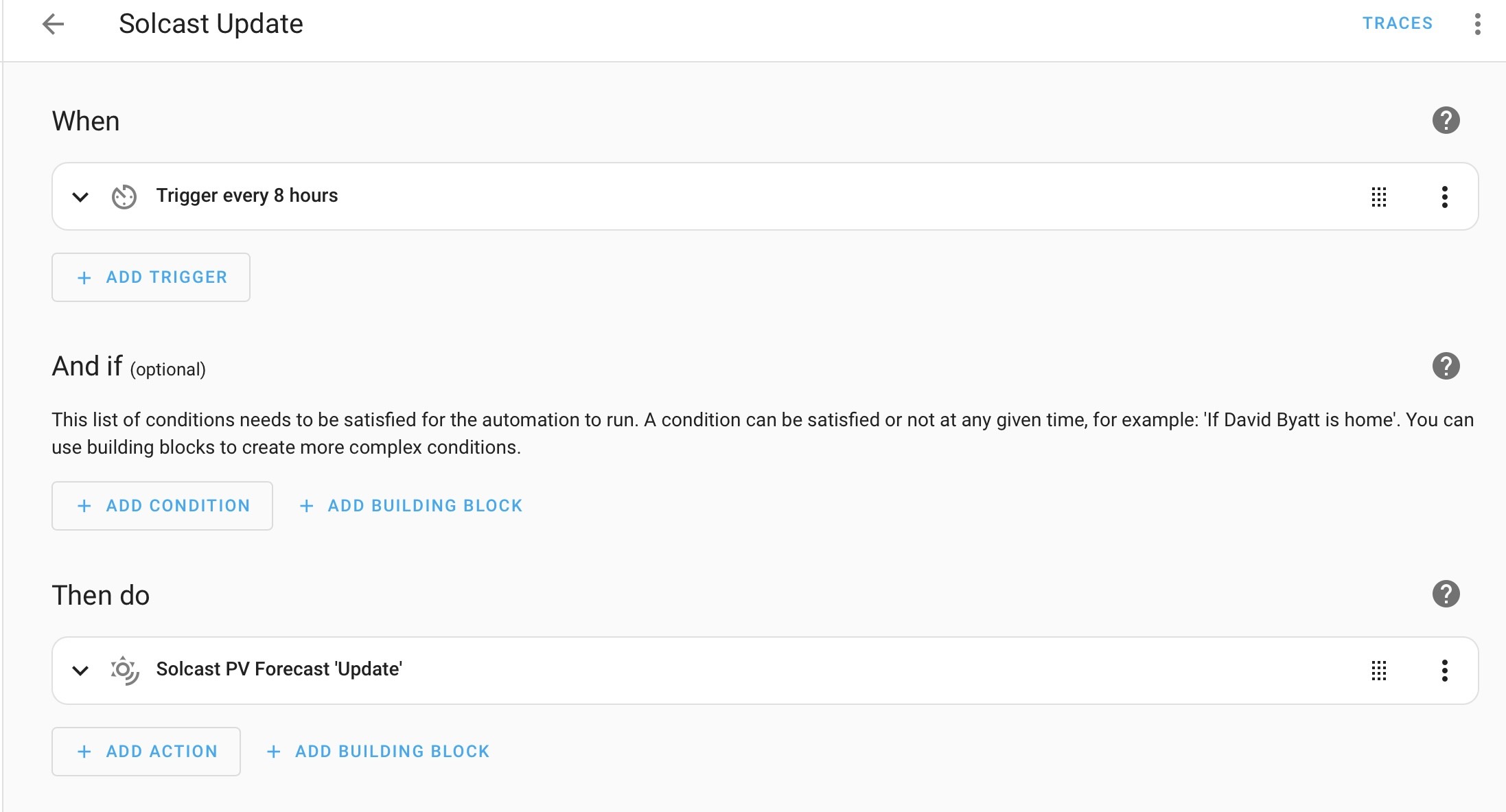The width and height of the screenshot is (1506, 812).
Task: Expand the Trigger every 8 hours row
Action: [80, 197]
